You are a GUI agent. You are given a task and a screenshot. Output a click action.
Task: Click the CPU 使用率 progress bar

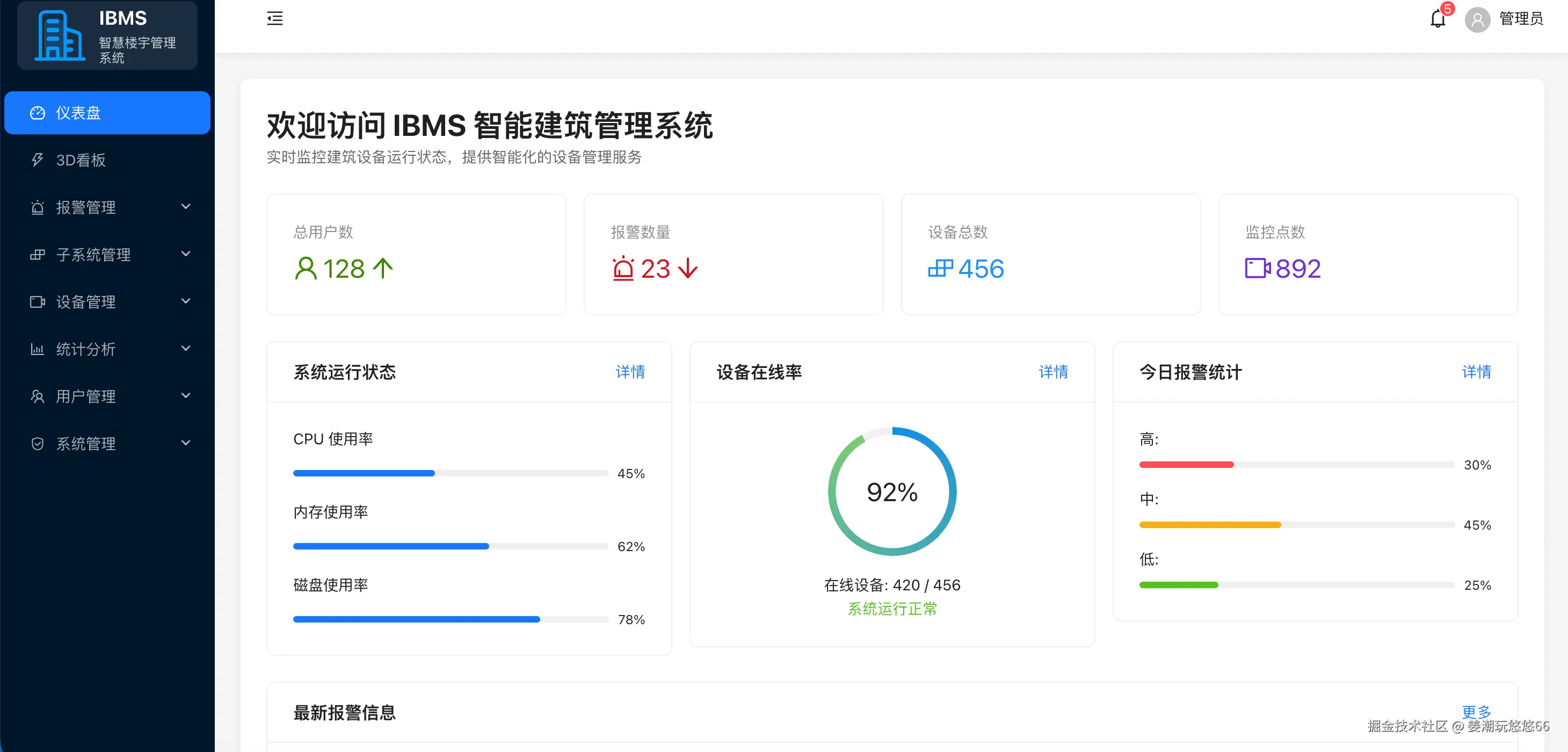point(451,473)
